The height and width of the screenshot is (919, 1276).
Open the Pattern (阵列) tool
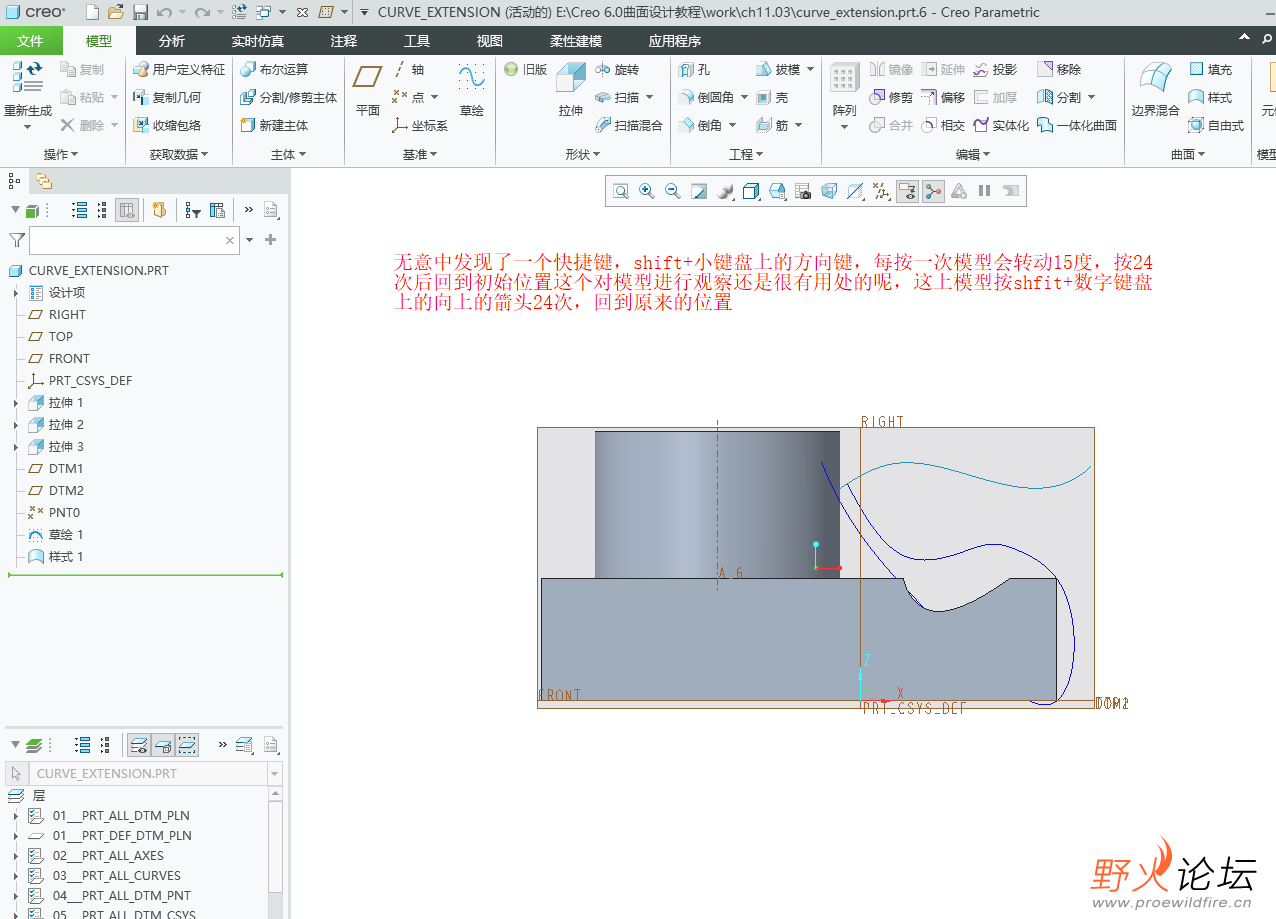tap(844, 97)
